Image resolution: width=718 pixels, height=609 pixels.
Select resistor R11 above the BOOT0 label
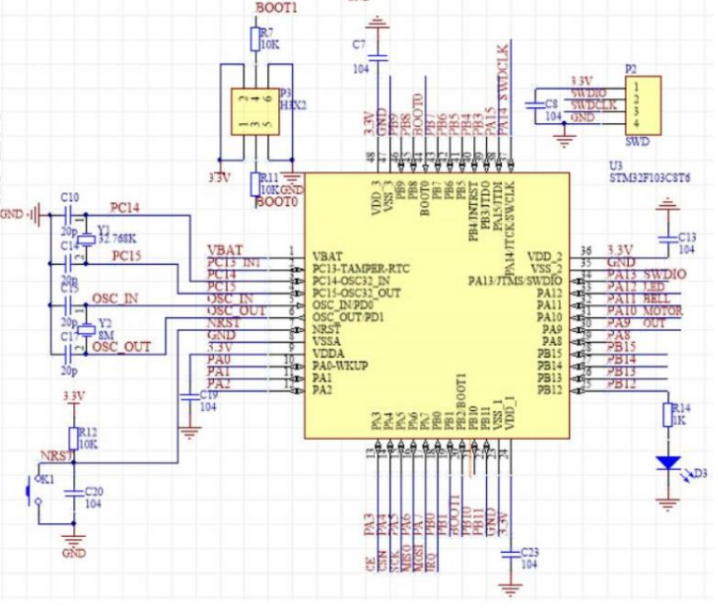click(x=256, y=184)
